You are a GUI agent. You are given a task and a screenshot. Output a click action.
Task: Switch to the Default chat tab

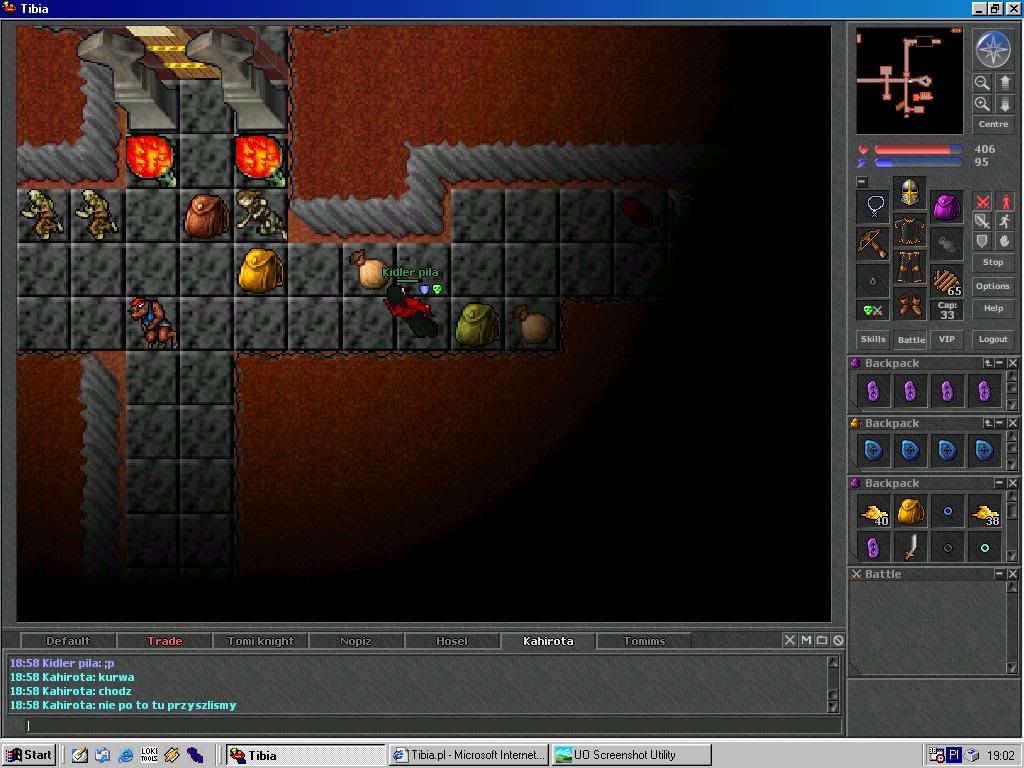point(68,641)
